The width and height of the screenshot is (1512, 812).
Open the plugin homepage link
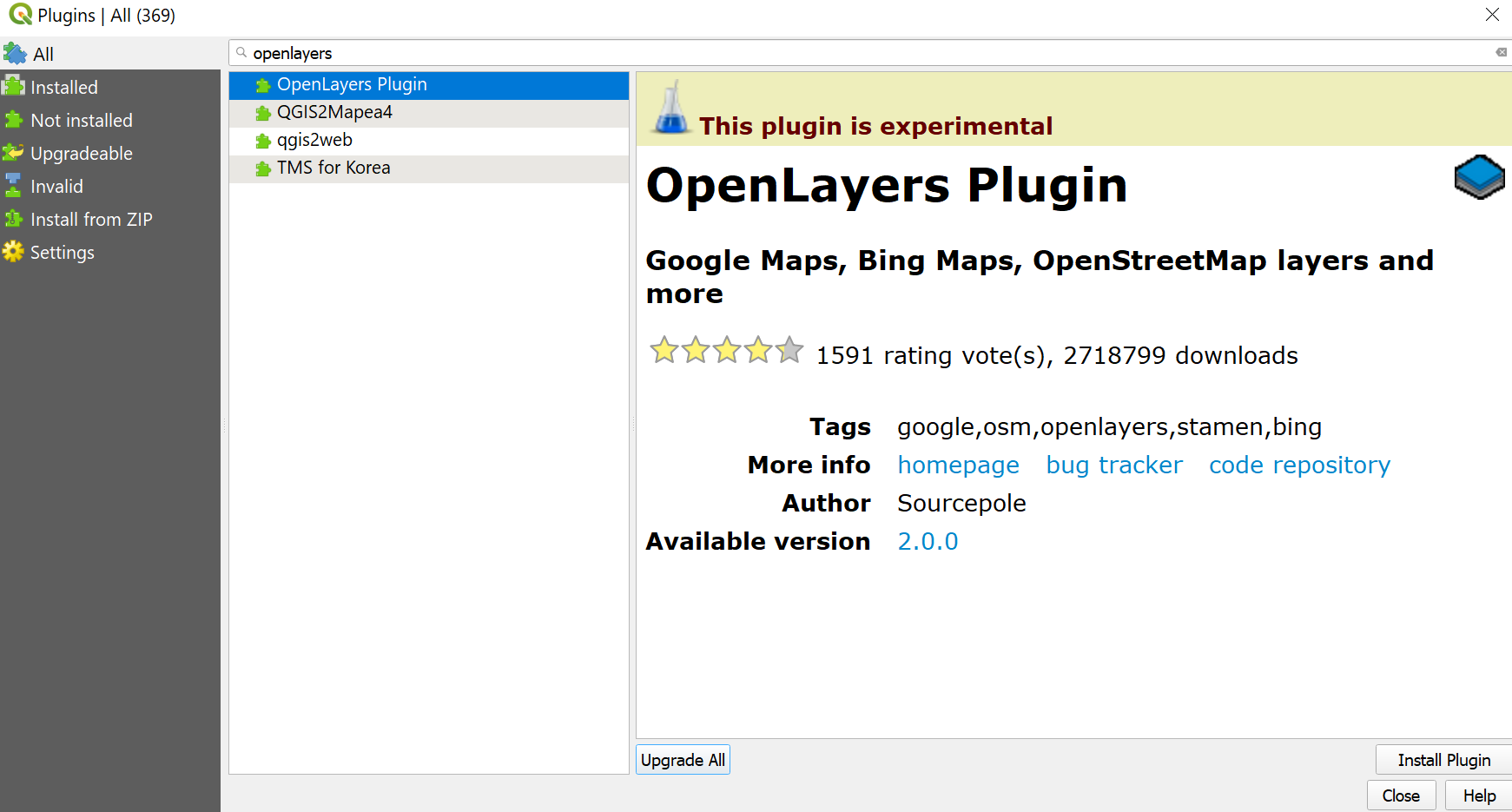coord(958,465)
